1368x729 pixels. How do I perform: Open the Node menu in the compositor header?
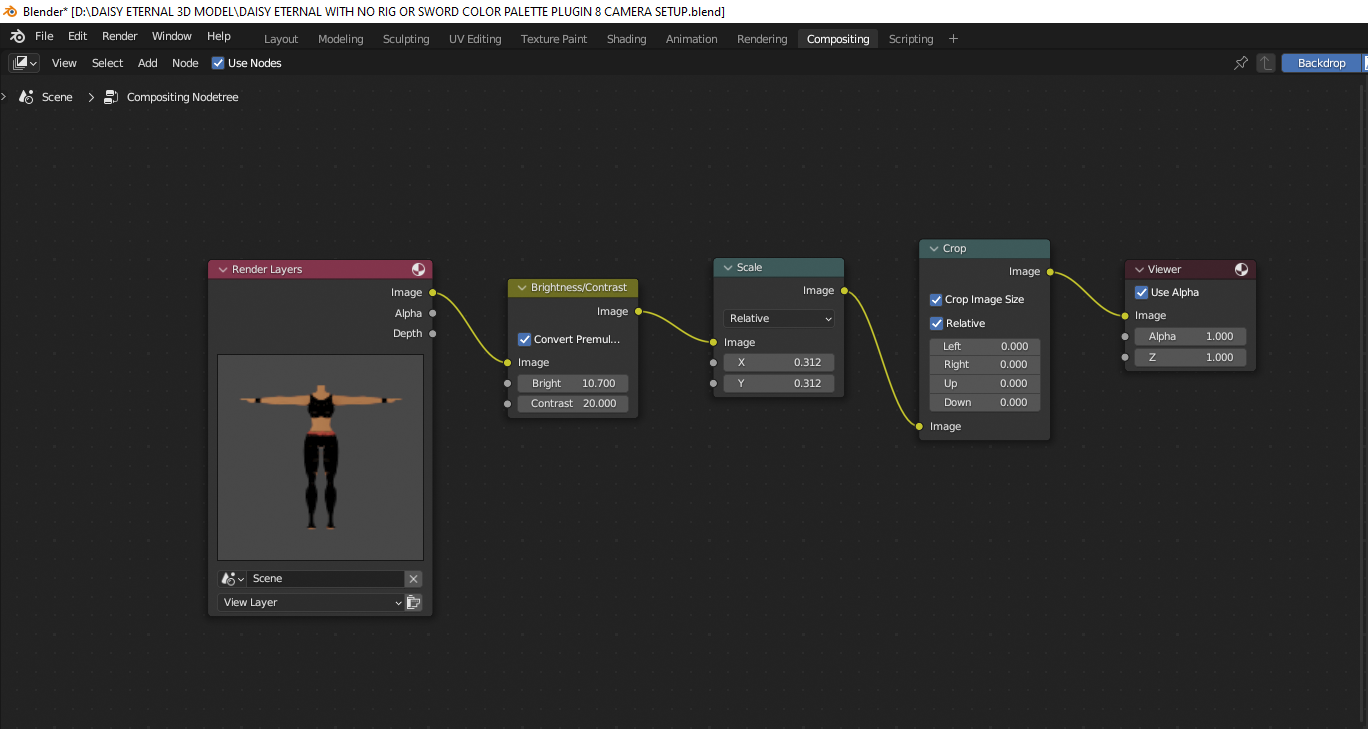pyautogui.click(x=185, y=63)
